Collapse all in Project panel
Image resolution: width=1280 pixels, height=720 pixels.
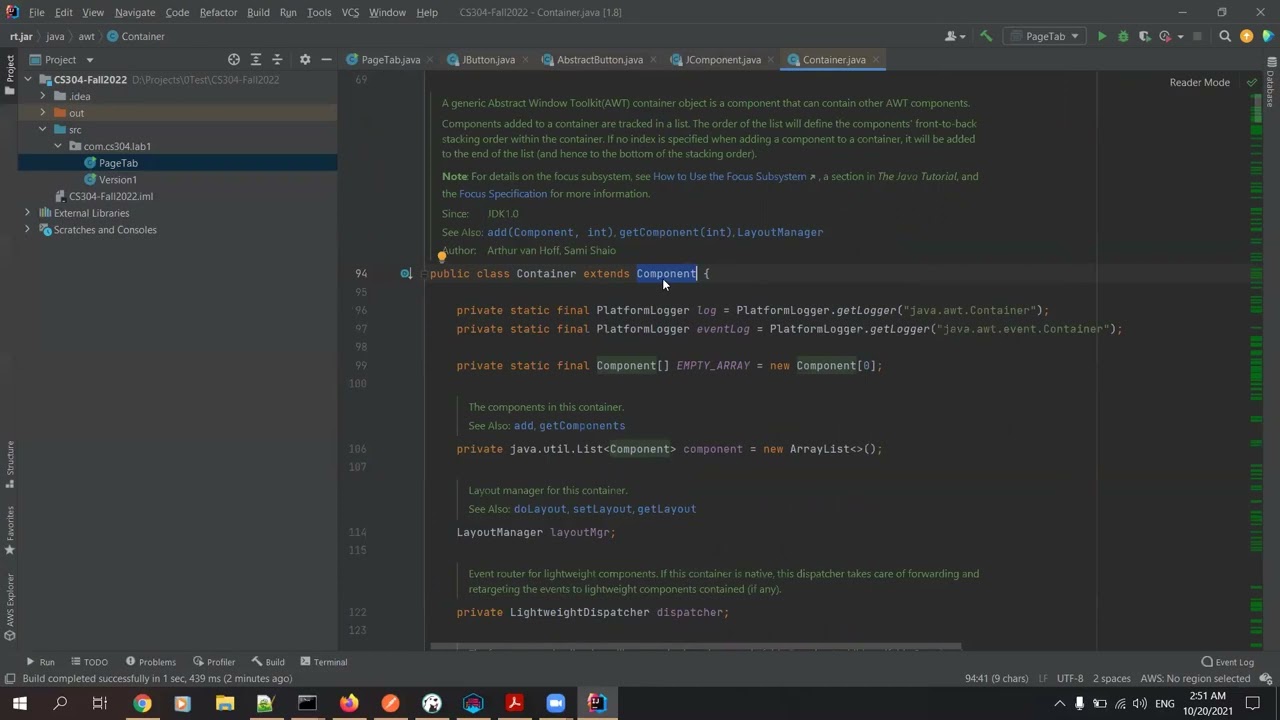(277, 60)
